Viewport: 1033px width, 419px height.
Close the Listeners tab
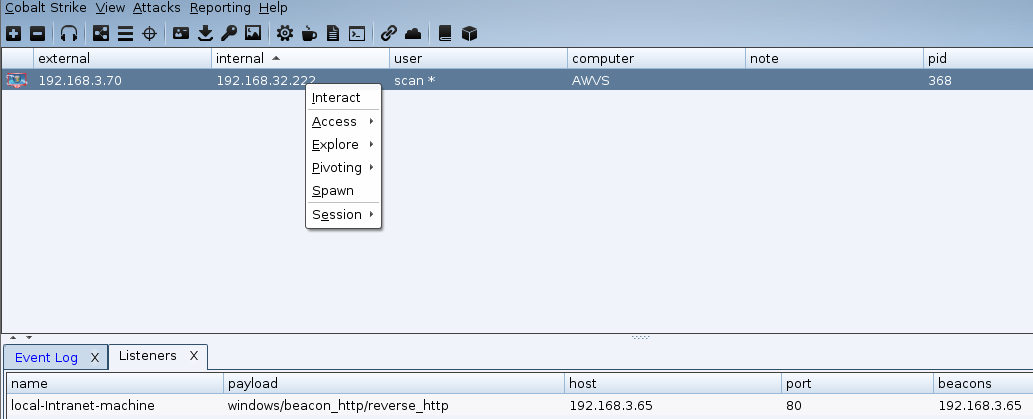[x=194, y=356]
